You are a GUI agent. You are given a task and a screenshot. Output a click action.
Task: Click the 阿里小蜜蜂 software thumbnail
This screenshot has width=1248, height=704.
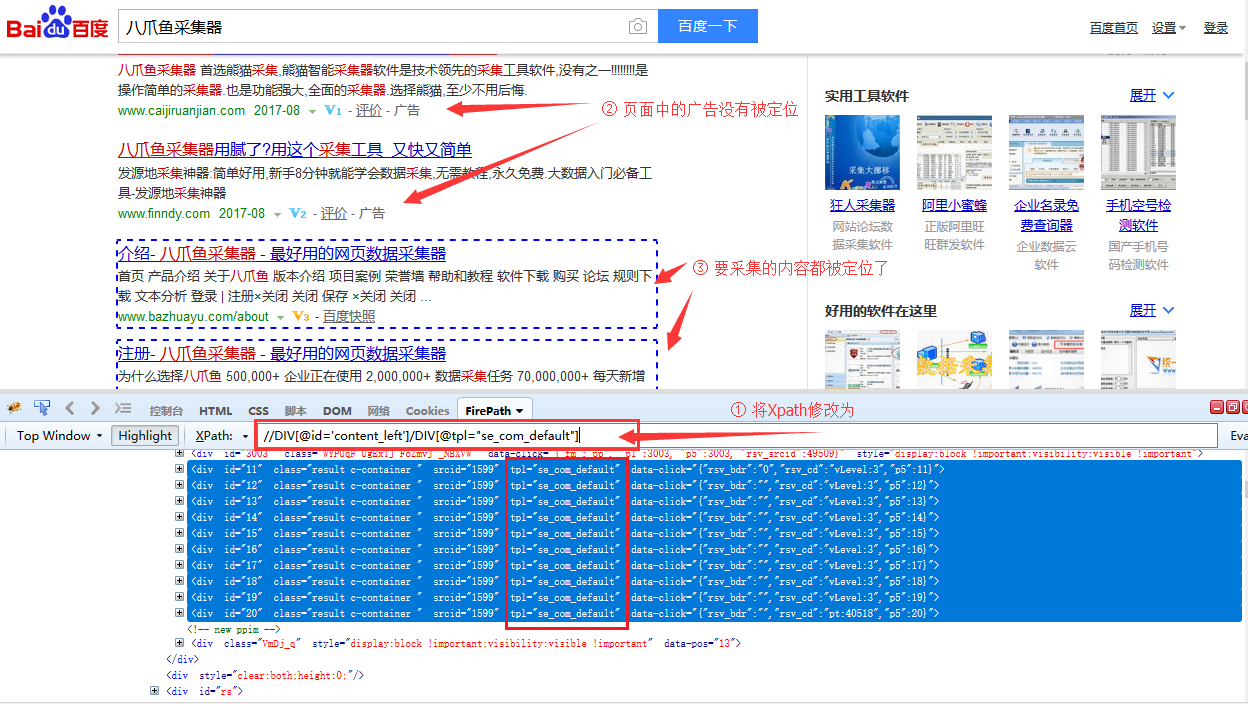(x=954, y=153)
